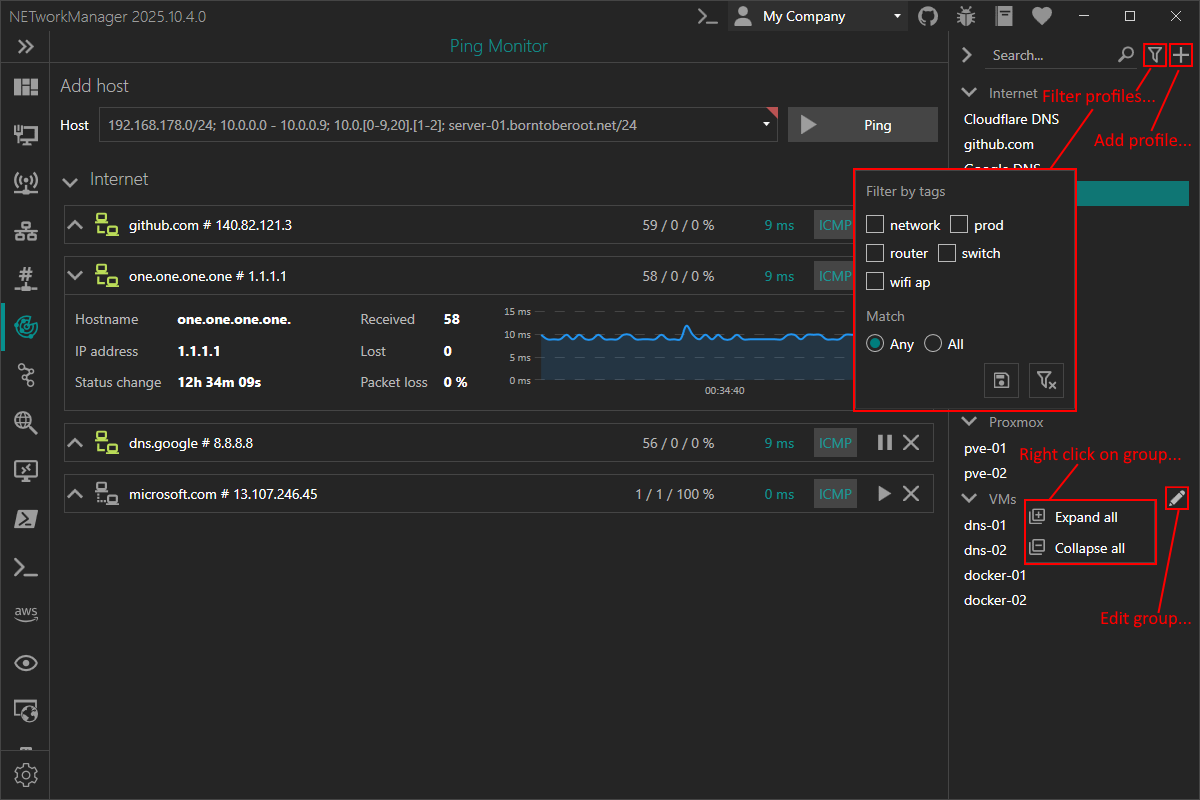Click the report bug icon in titlebar
The width and height of the screenshot is (1200, 800).
pos(965,16)
